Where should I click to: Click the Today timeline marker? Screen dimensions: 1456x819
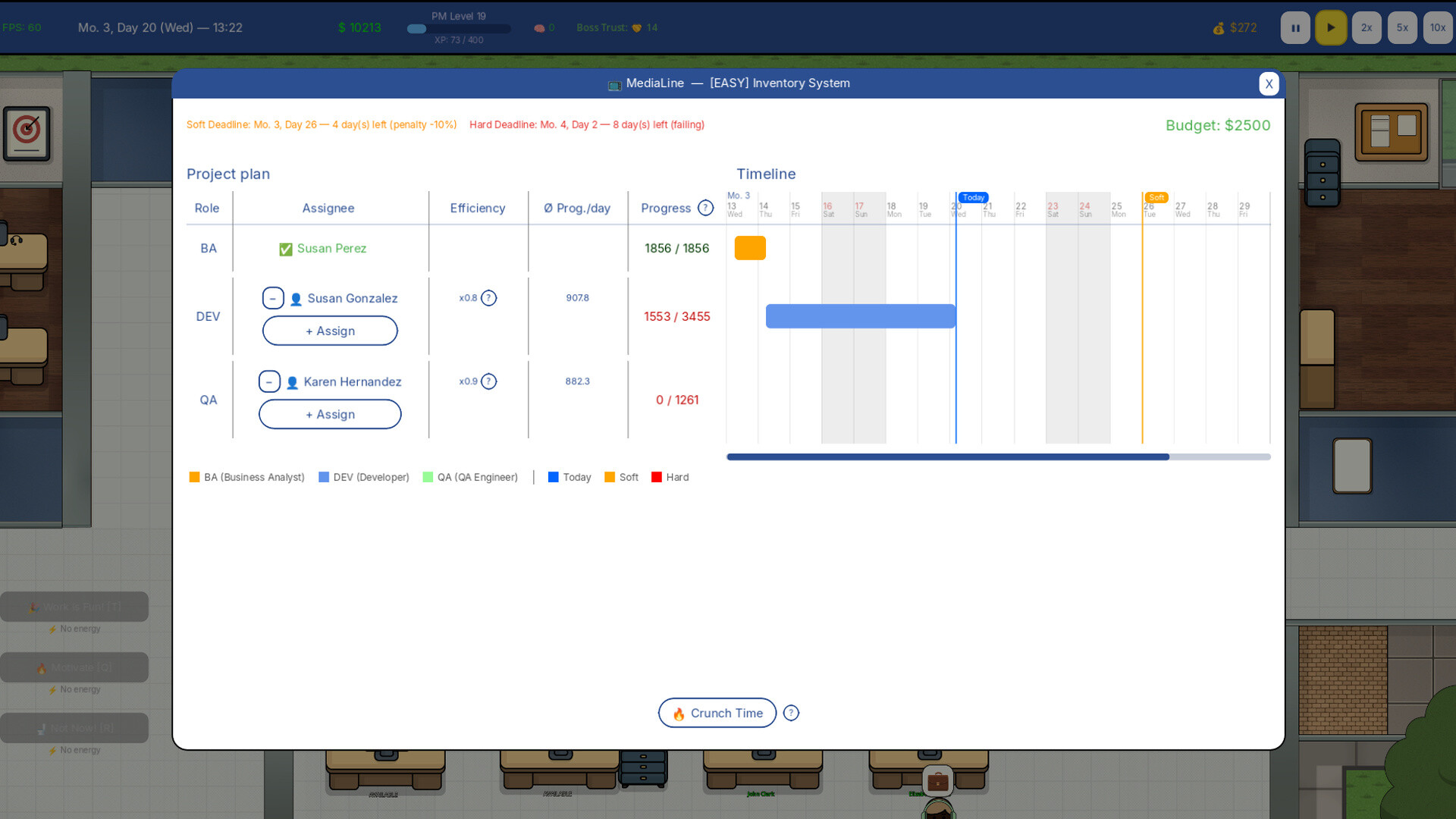(x=973, y=197)
